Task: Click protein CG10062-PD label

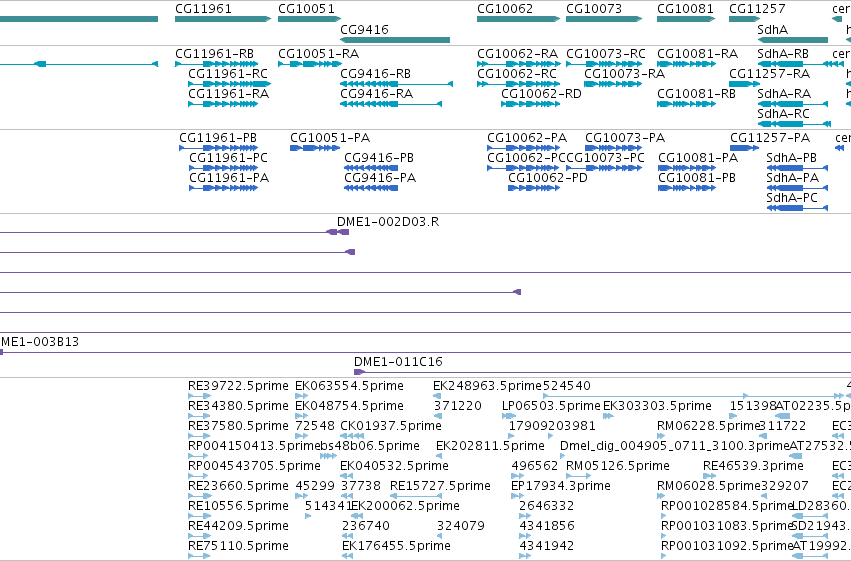Action: point(548,178)
